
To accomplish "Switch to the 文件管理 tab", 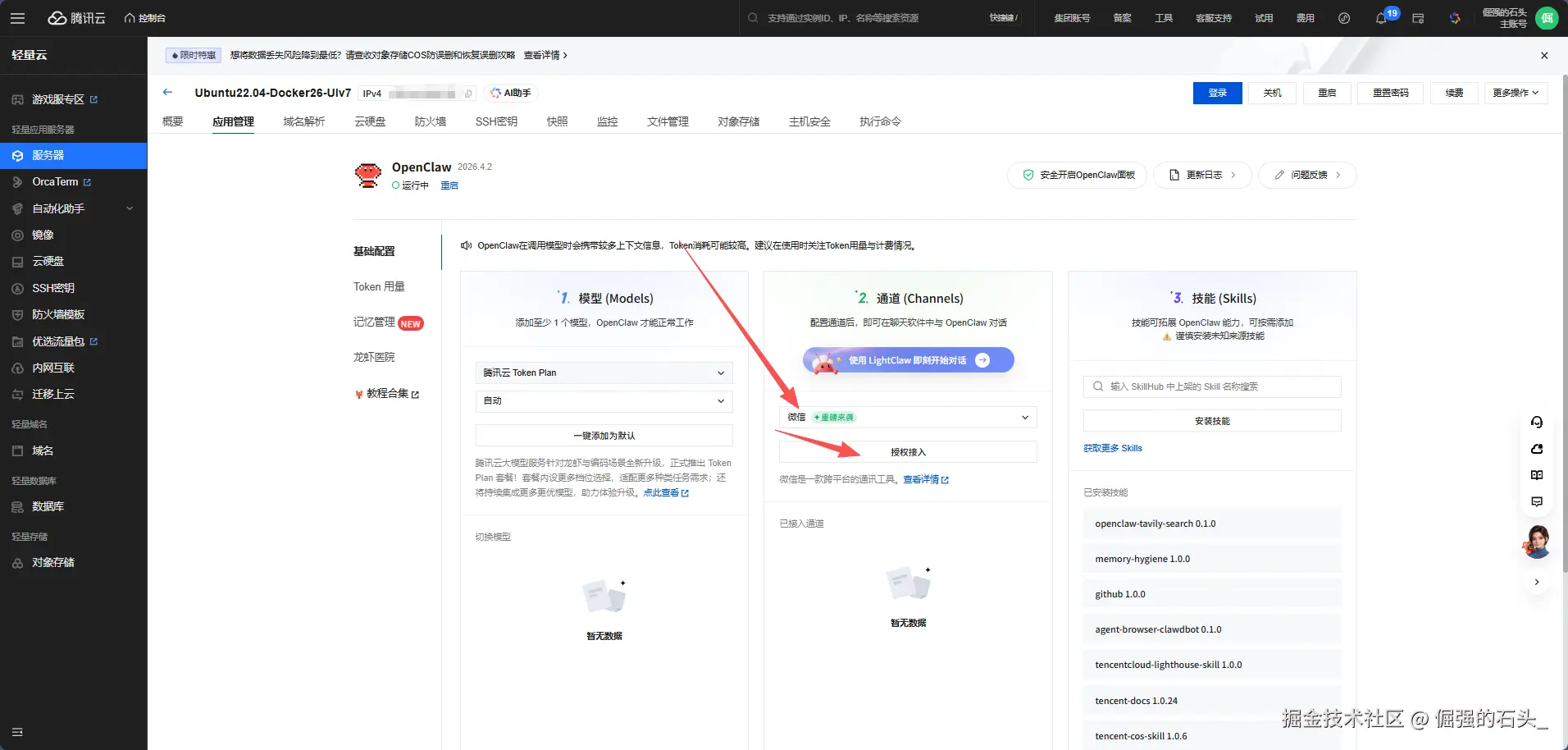I will click(x=668, y=121).
